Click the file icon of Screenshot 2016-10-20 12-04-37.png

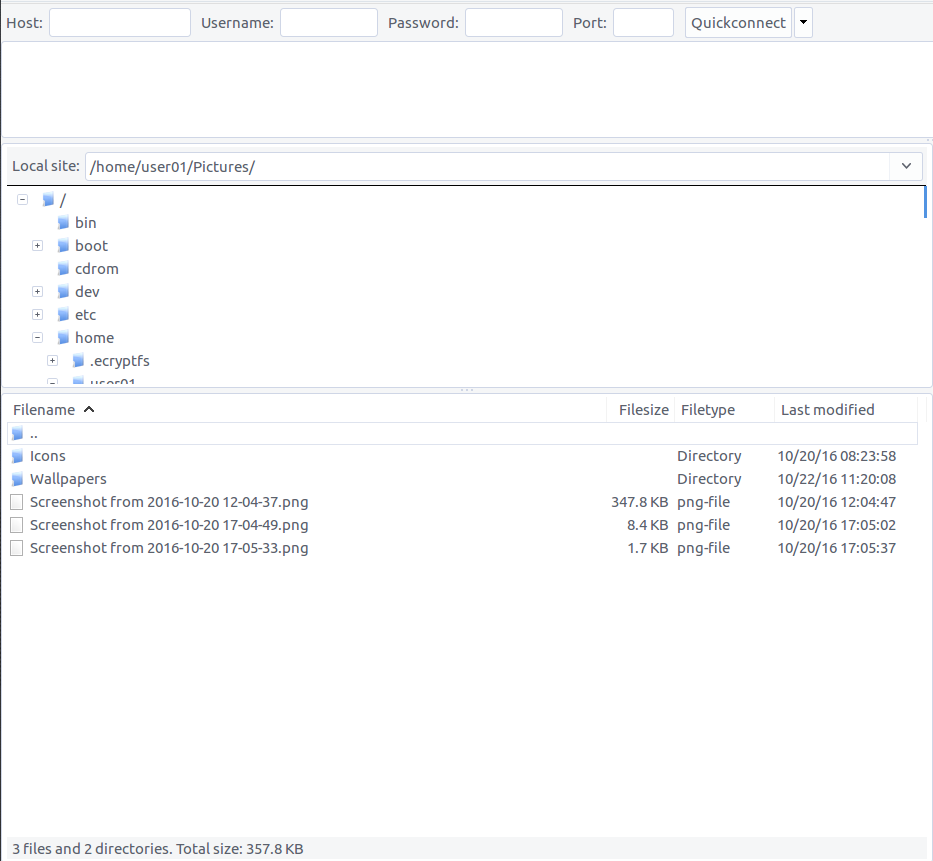(x=15, y=502)
